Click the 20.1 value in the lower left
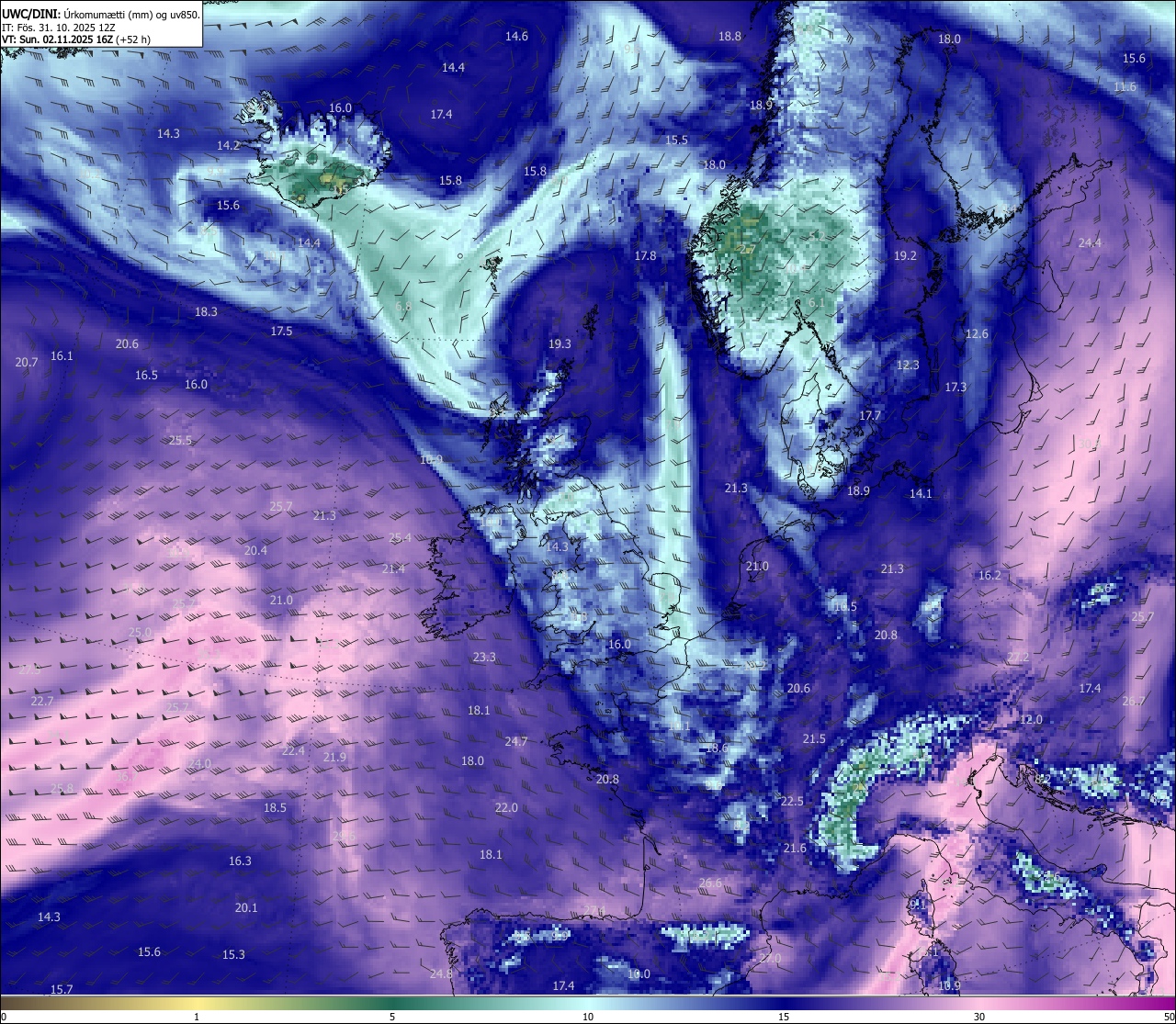Image resolution: width=1176 pixels, height=1024 pixels. tap(246, 908)
